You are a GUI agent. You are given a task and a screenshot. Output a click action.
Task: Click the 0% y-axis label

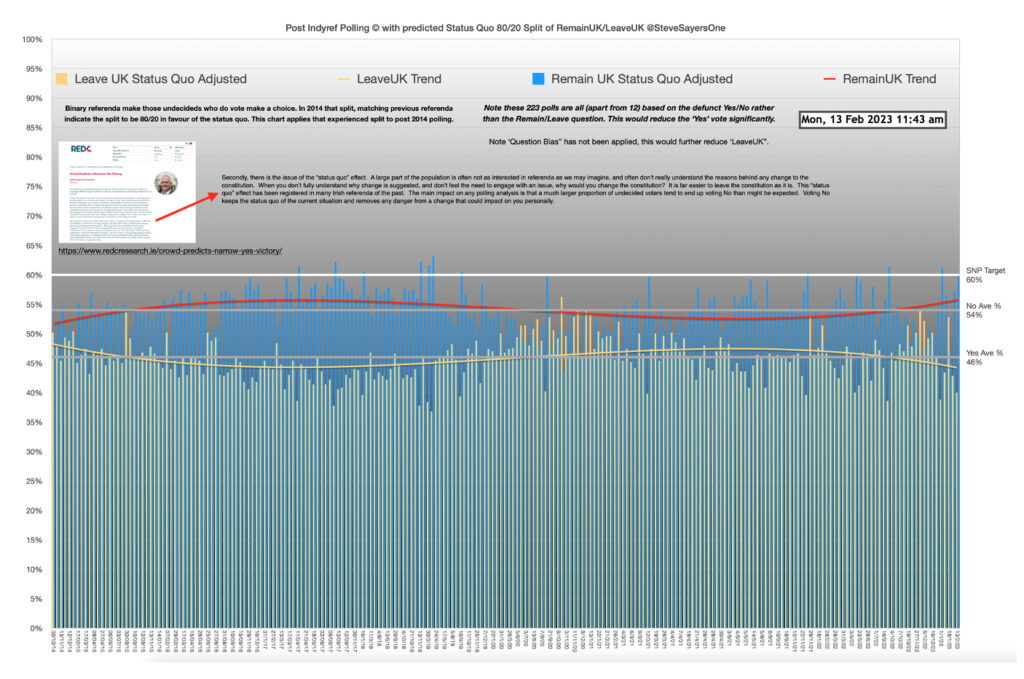[x=32, y=630]
